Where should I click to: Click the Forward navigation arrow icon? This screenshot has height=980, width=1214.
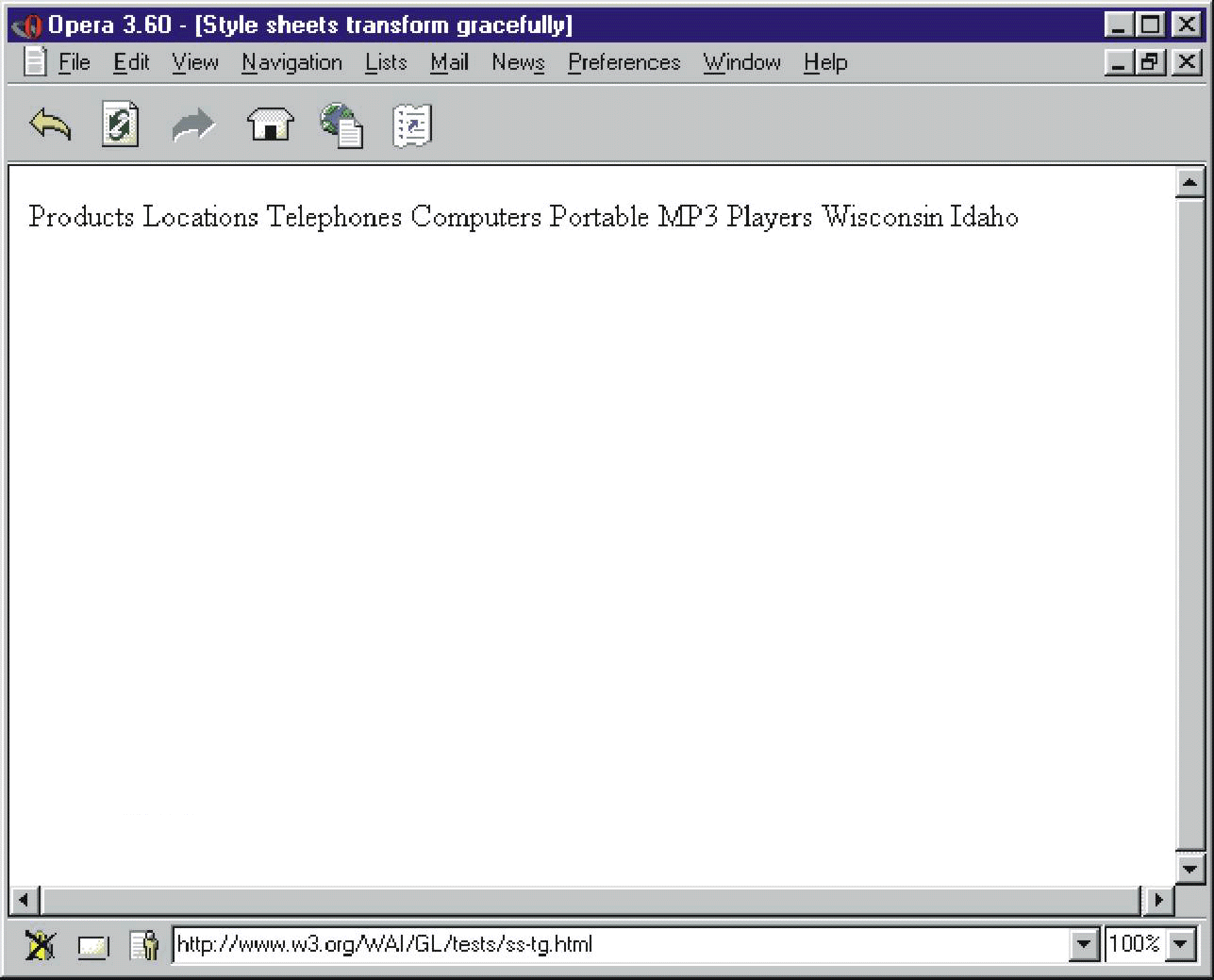click(194, 123)
